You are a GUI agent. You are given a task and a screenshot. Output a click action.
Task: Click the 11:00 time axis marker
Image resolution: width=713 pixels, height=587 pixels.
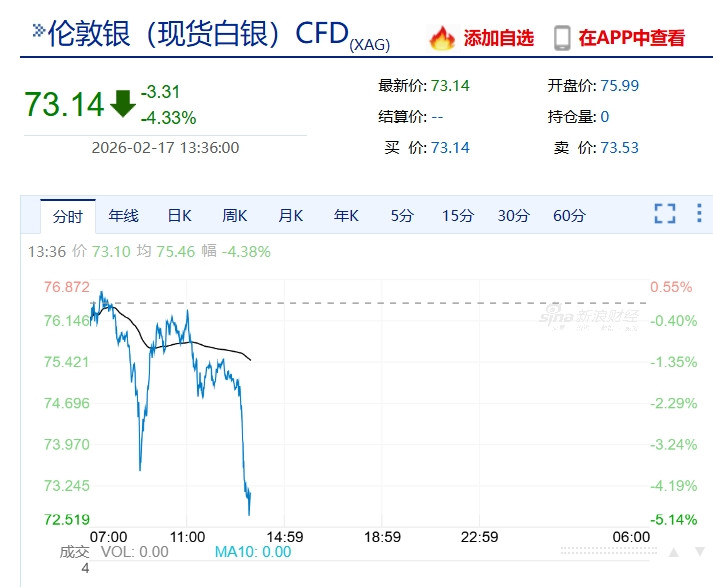click(x=188, y=537)
